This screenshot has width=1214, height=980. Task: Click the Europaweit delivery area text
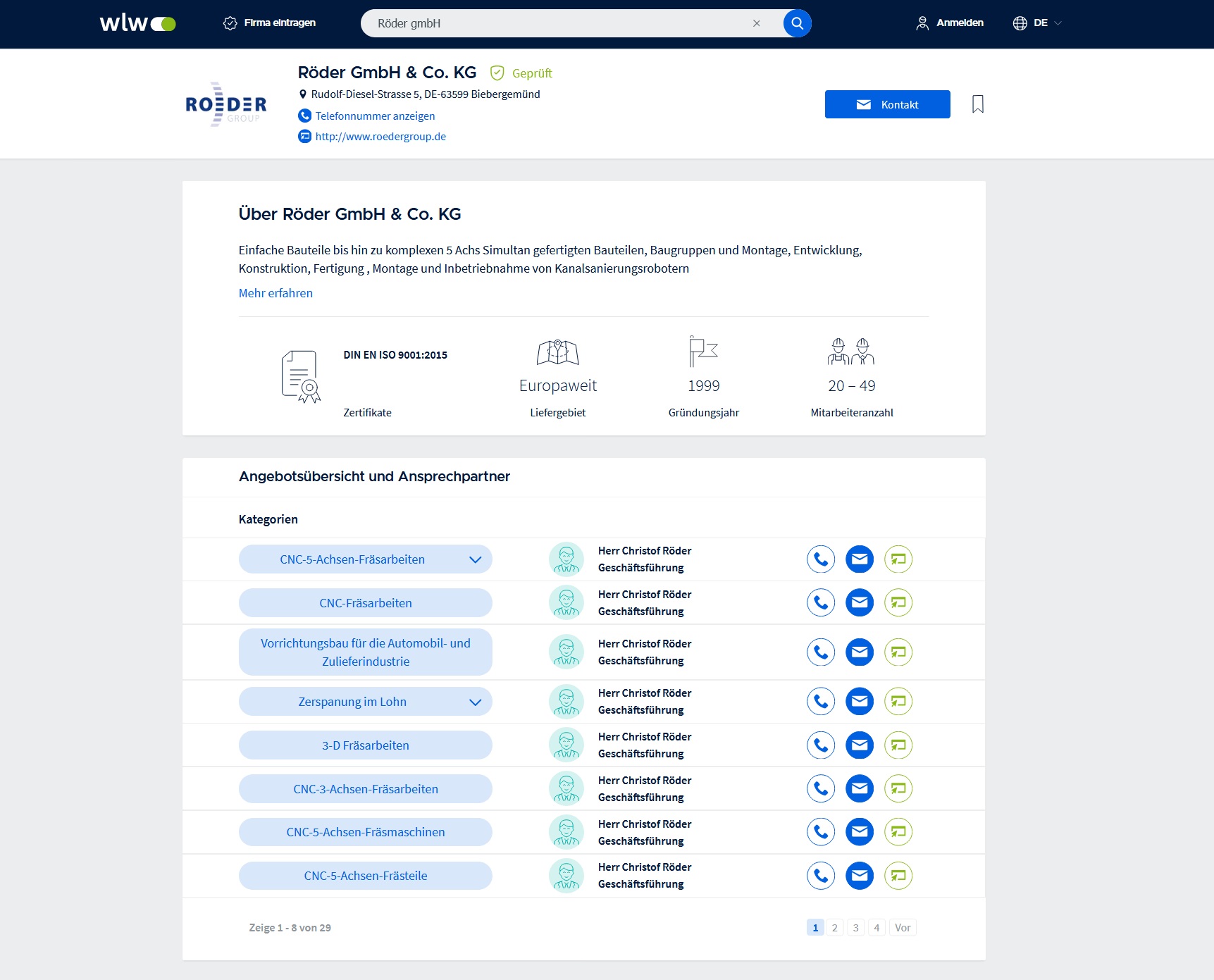pyautogui.click(x=558, y=386)
